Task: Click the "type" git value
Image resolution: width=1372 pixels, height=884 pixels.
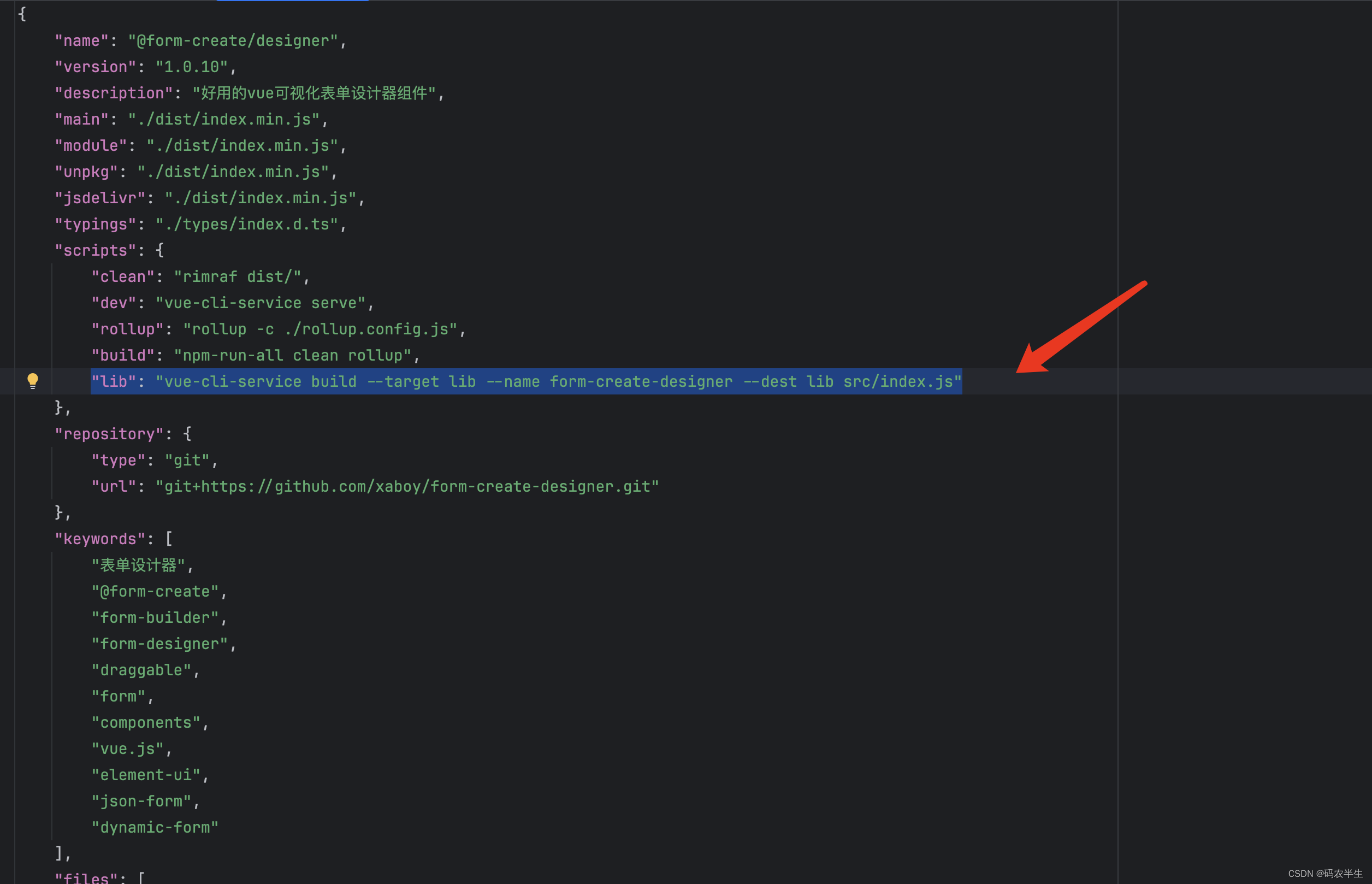Action: [x=187, y=461]
